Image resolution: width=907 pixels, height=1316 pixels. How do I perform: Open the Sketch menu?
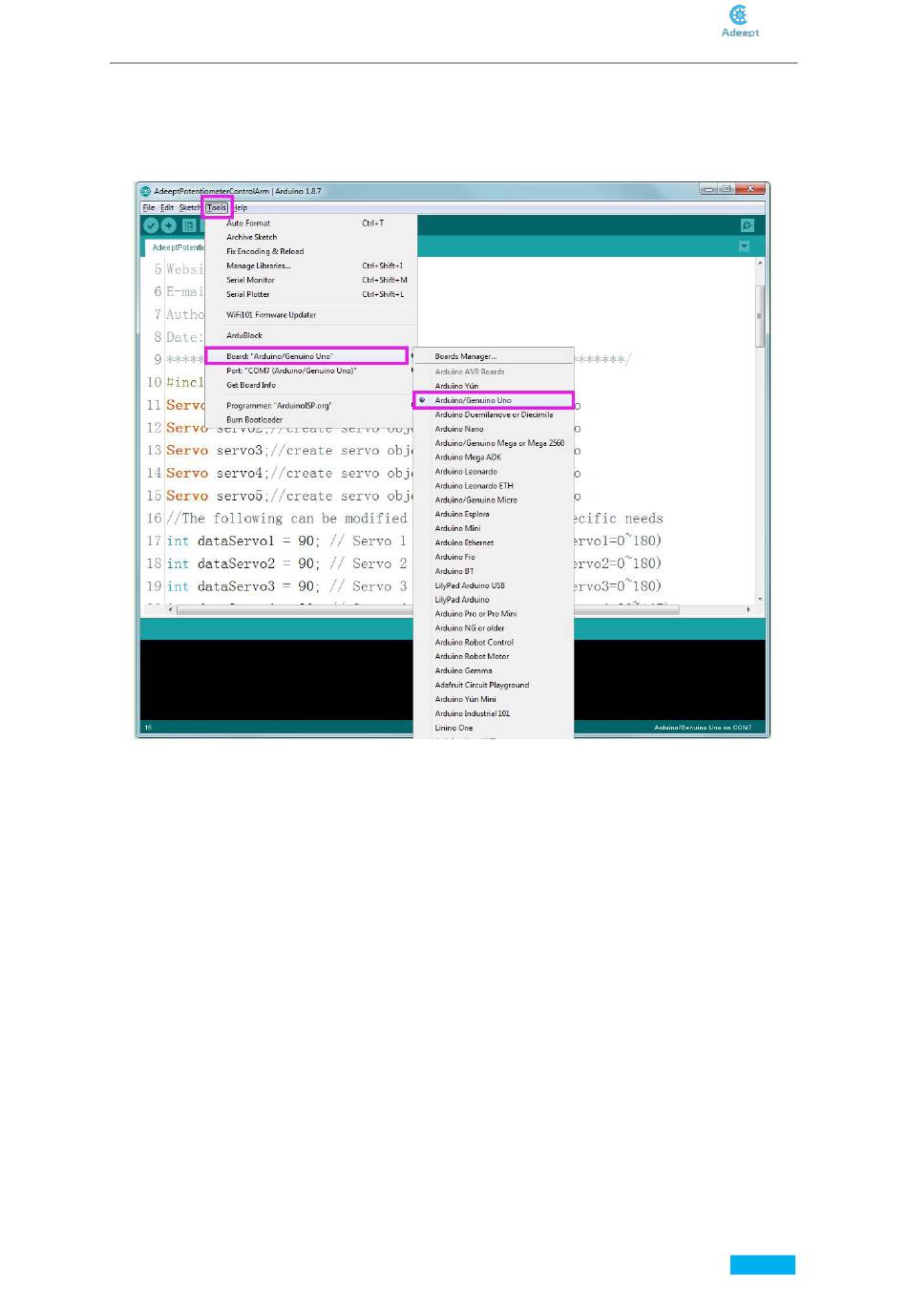coord(190,207)
